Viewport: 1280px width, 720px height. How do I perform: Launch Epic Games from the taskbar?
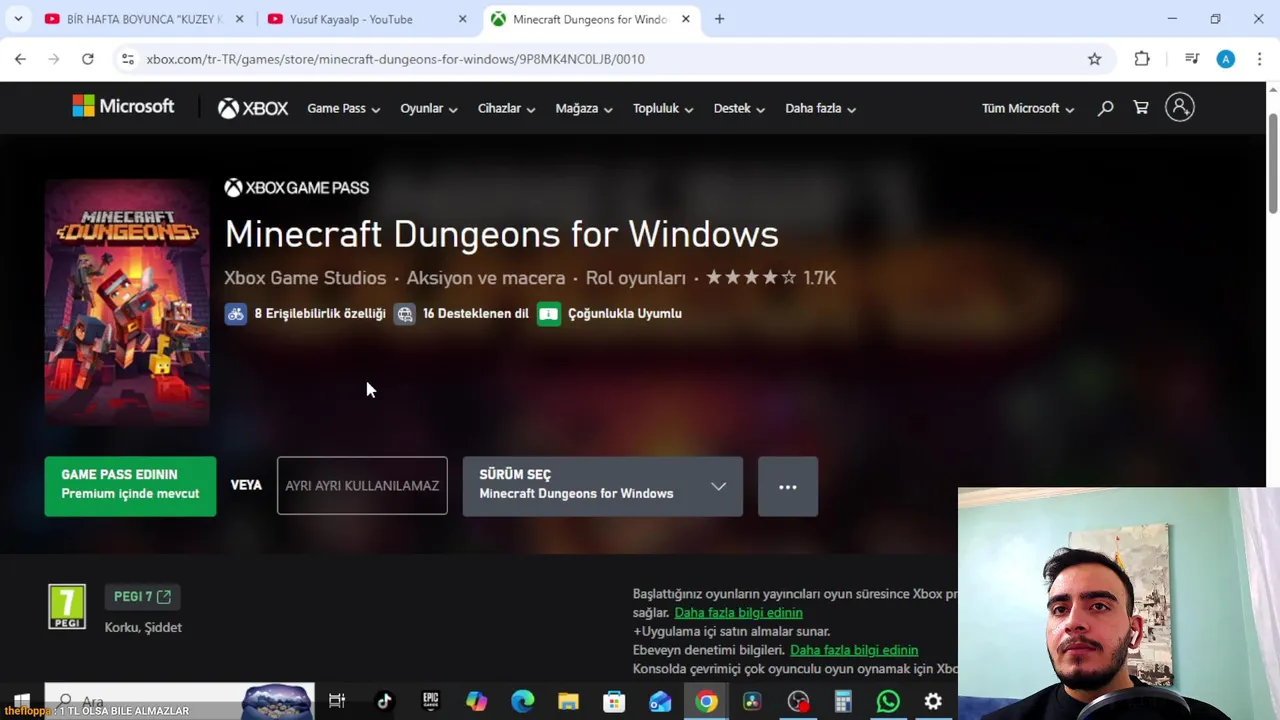[430, 701]
